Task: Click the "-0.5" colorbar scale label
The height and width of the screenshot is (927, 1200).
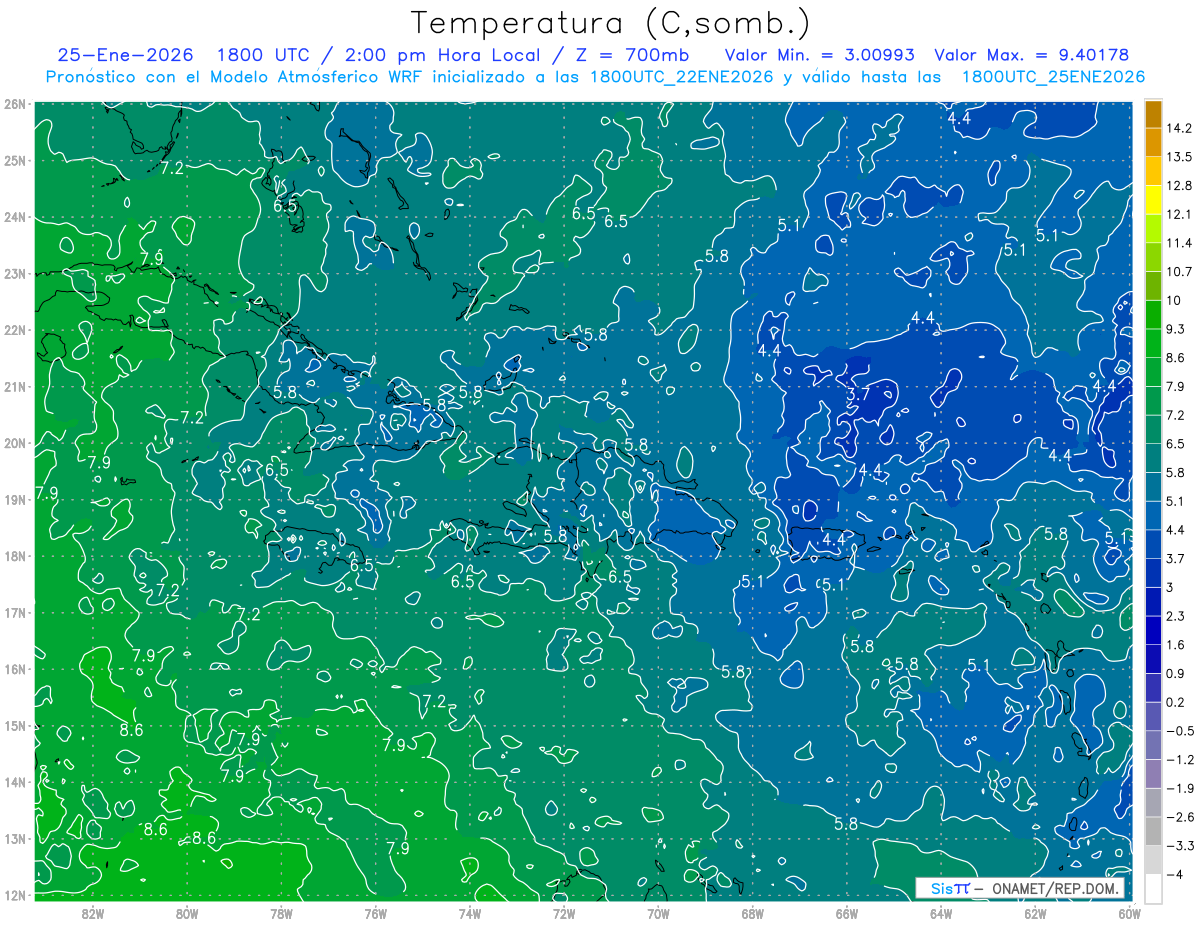Action: pos(1178,731)
